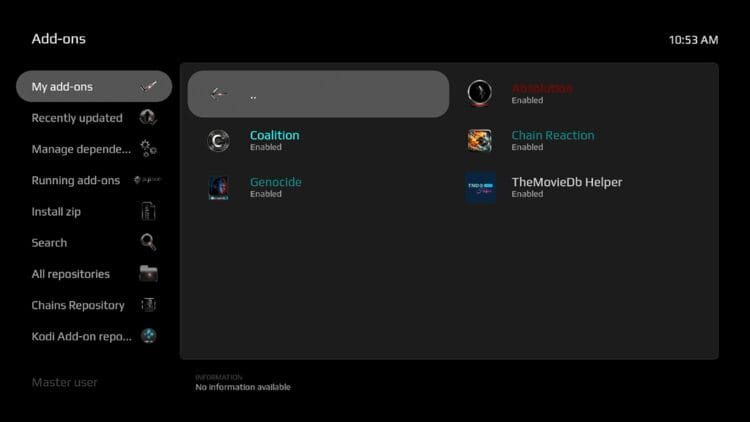This screenshot has height=422, width=750.
Task: Click the Manage dependencies gears icon
Action: [148, 149]
